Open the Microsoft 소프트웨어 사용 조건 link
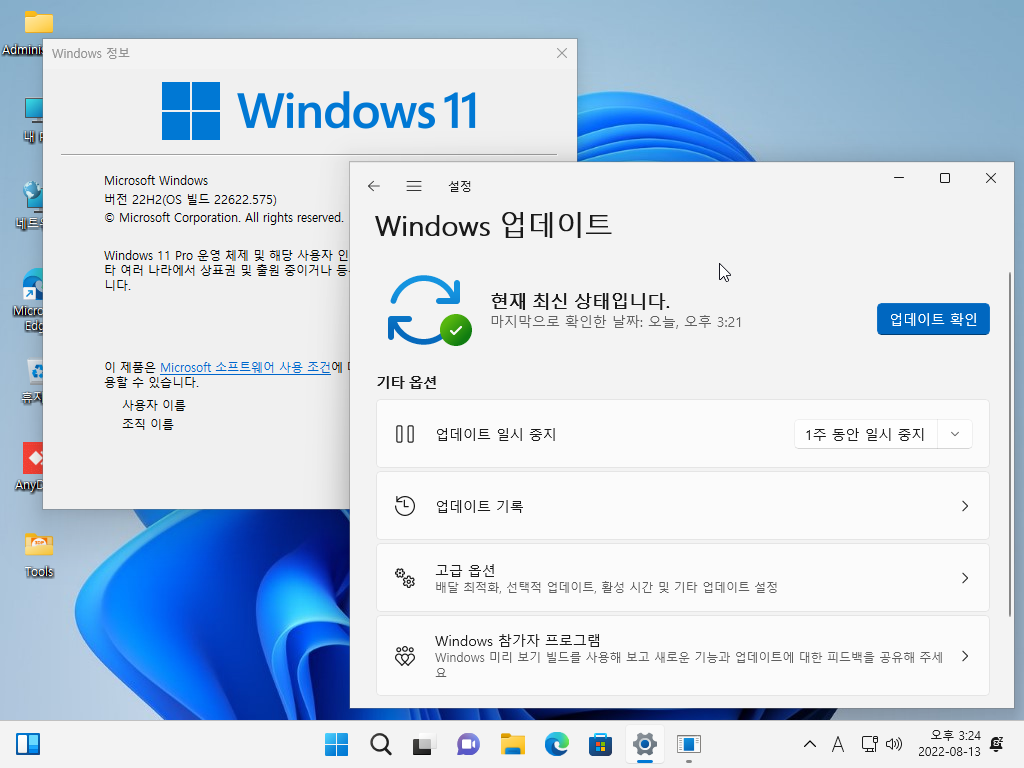This screenshot has width=1024, height=768. 246,367
